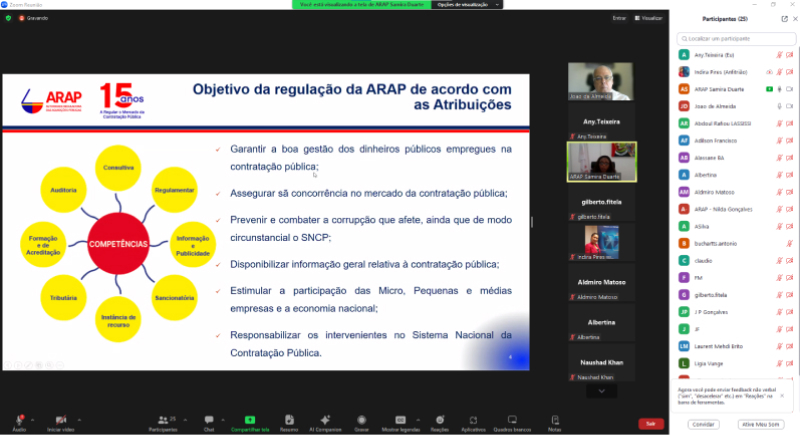Click camera-off icon for Albertina
The height and width of the screenshot is (435, 800).
[x=789, y=175]
